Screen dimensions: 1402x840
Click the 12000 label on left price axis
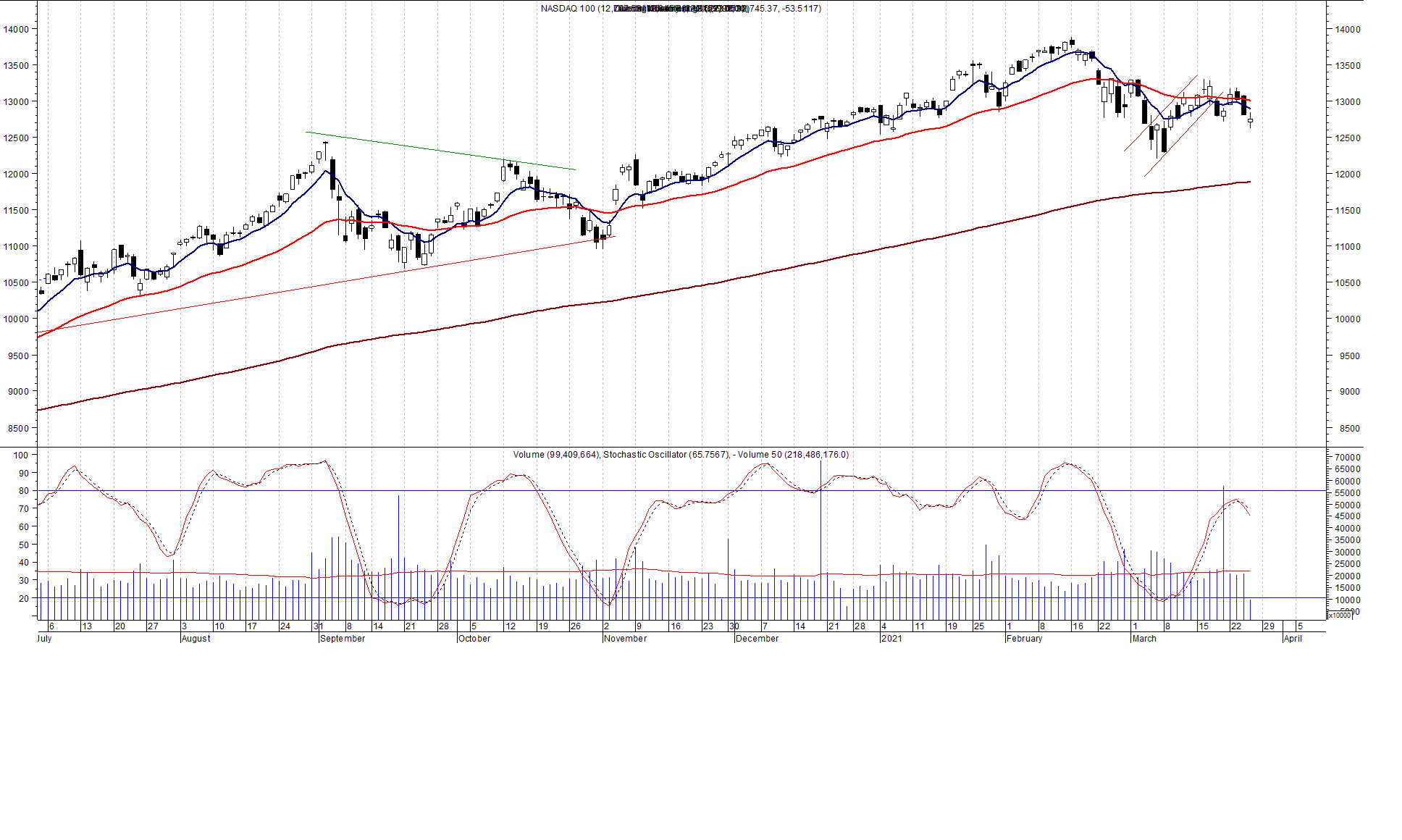16,175
